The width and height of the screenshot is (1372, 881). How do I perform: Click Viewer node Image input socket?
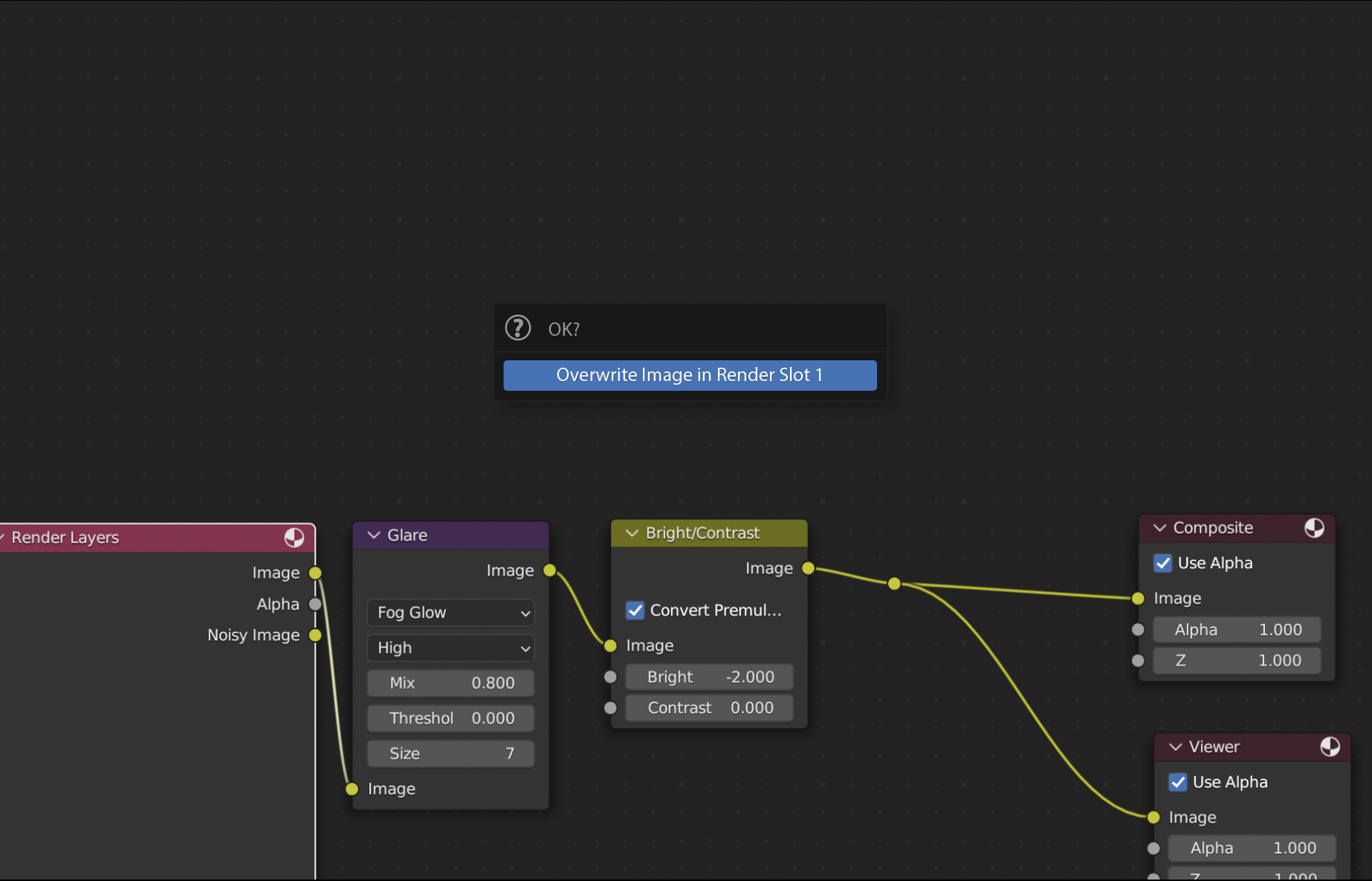[x=1153, y=817]
